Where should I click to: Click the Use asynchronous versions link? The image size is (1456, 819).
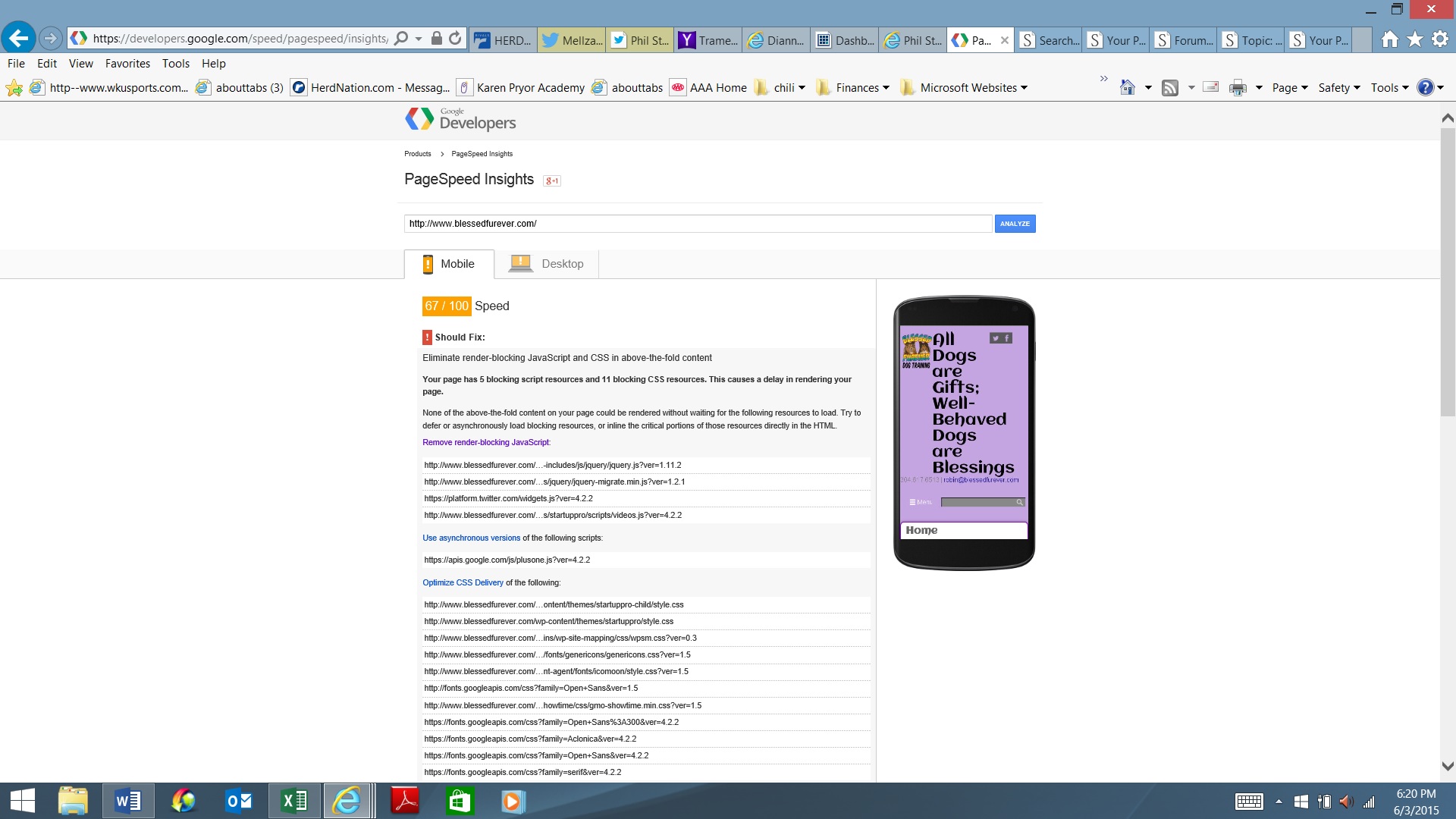[x=471, y=538]
